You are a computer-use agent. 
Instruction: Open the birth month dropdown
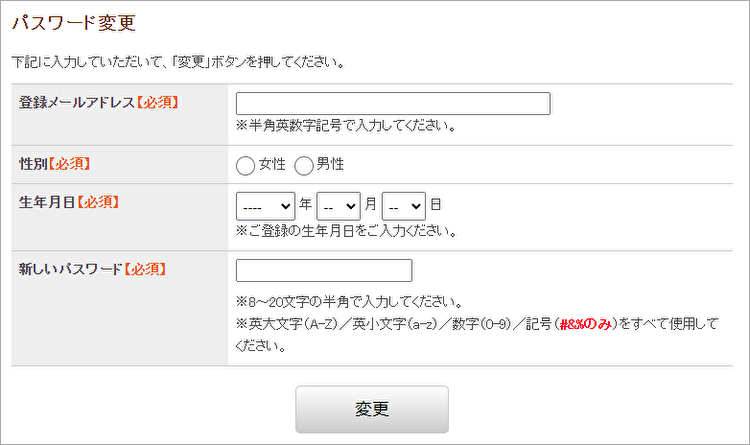pos(338,205)
